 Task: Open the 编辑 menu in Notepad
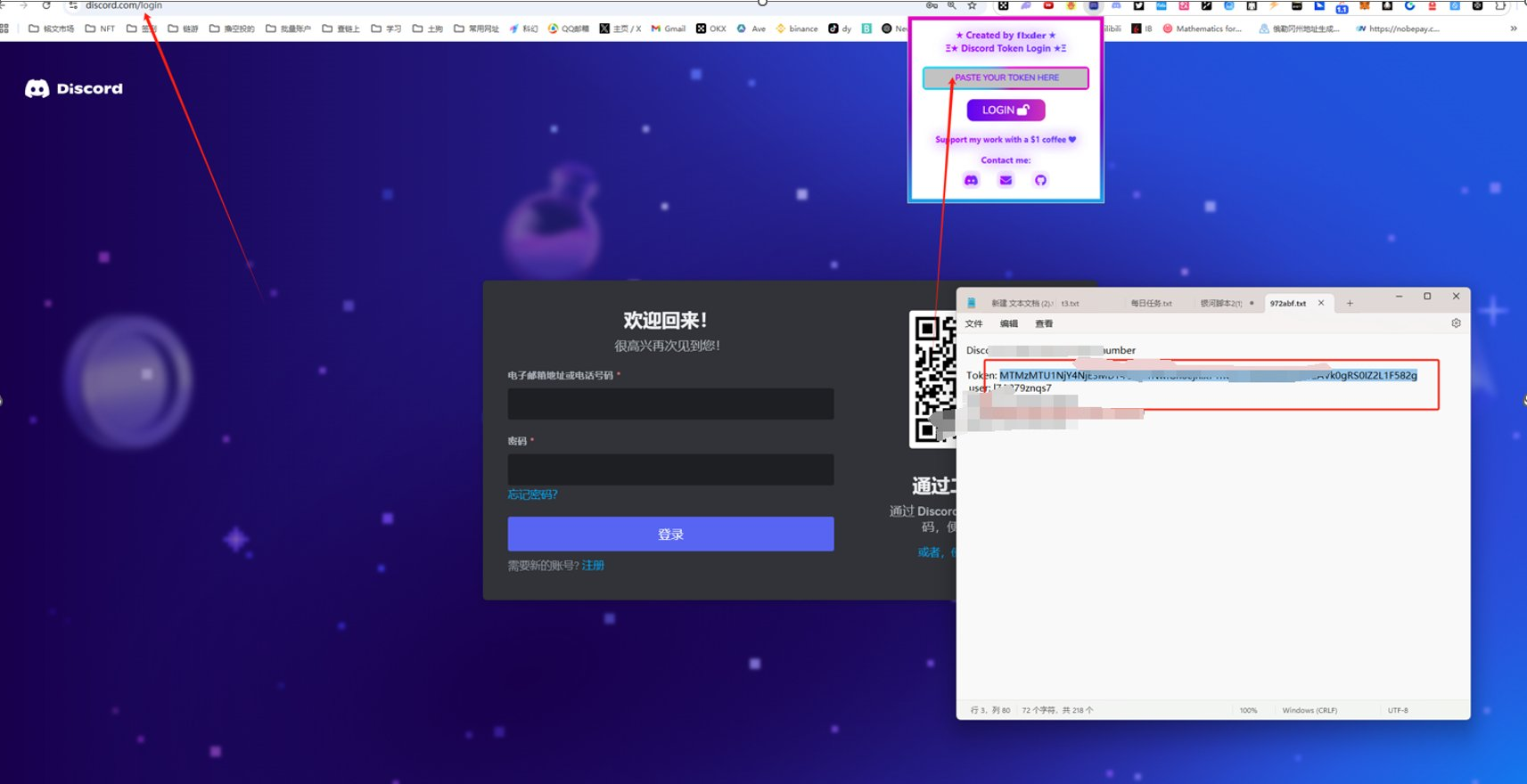click(1009, 323)
